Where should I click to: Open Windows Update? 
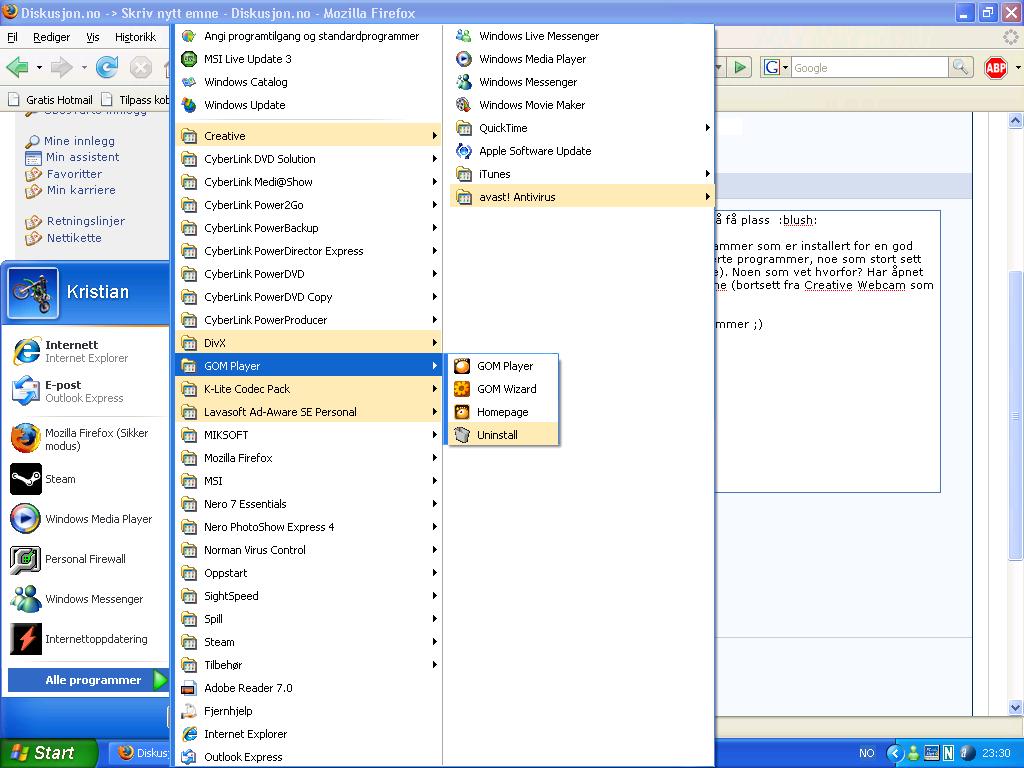[308, 104]
